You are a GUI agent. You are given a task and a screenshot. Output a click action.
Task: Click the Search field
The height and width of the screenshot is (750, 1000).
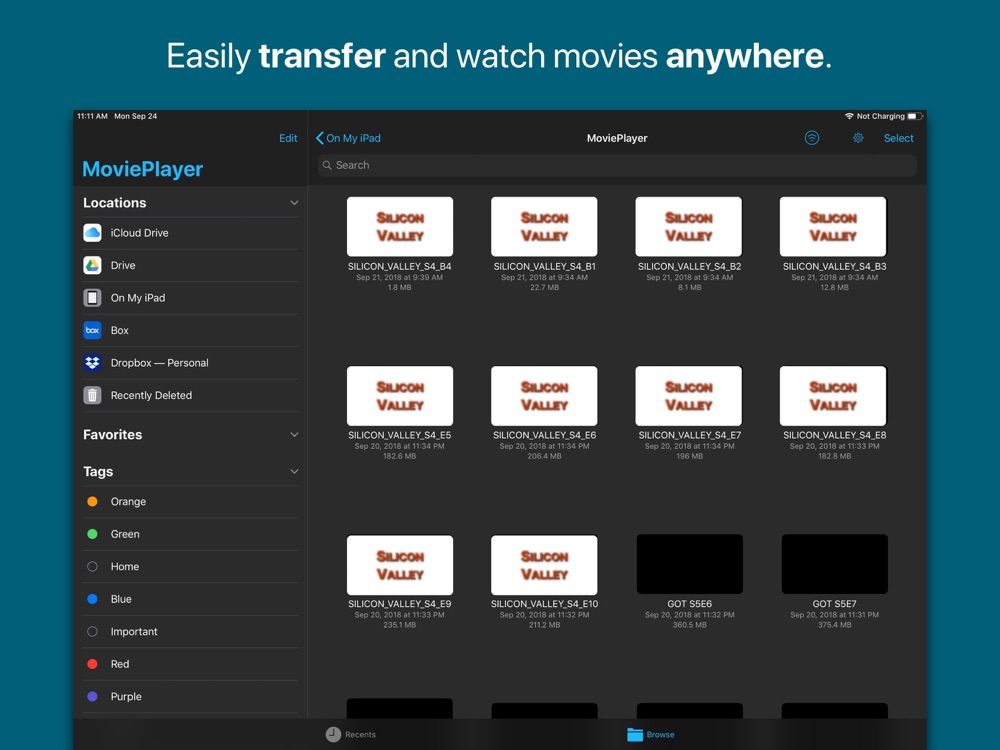tap(617, 165)
